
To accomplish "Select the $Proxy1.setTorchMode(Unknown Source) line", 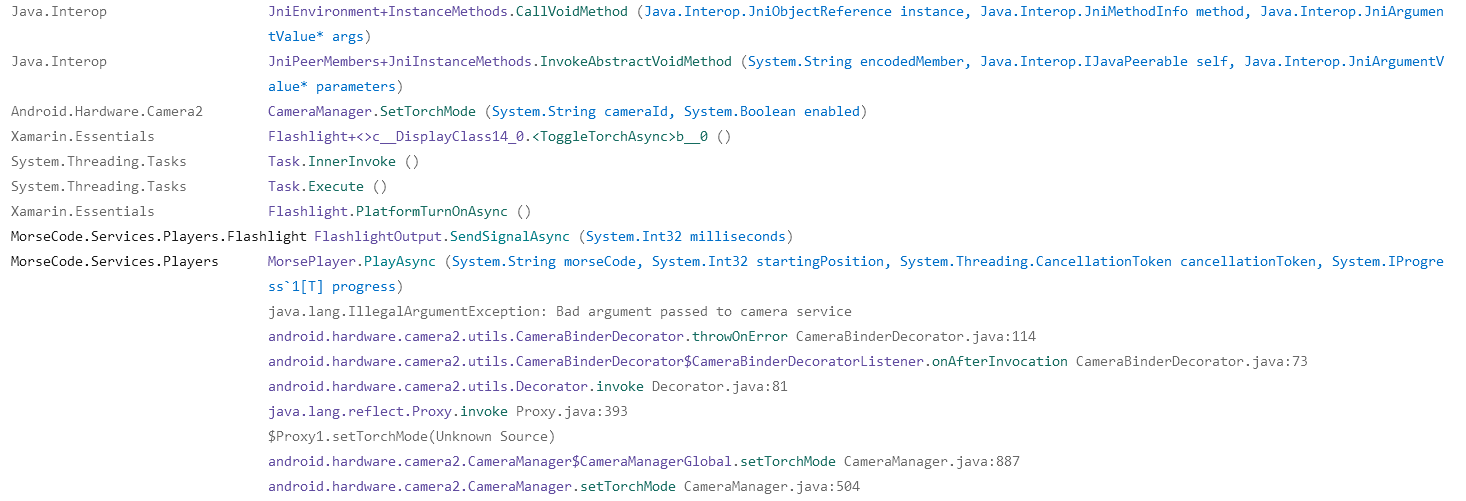I will (411, 436).
